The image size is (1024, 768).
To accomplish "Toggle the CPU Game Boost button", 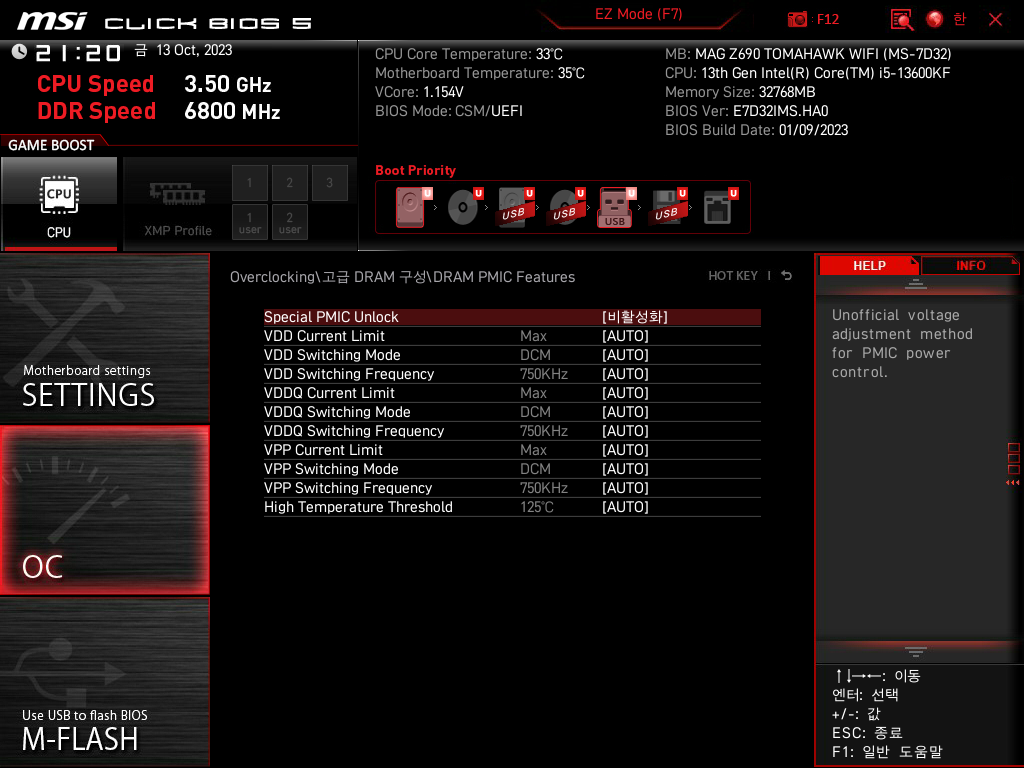I will (x=59, y=204).
